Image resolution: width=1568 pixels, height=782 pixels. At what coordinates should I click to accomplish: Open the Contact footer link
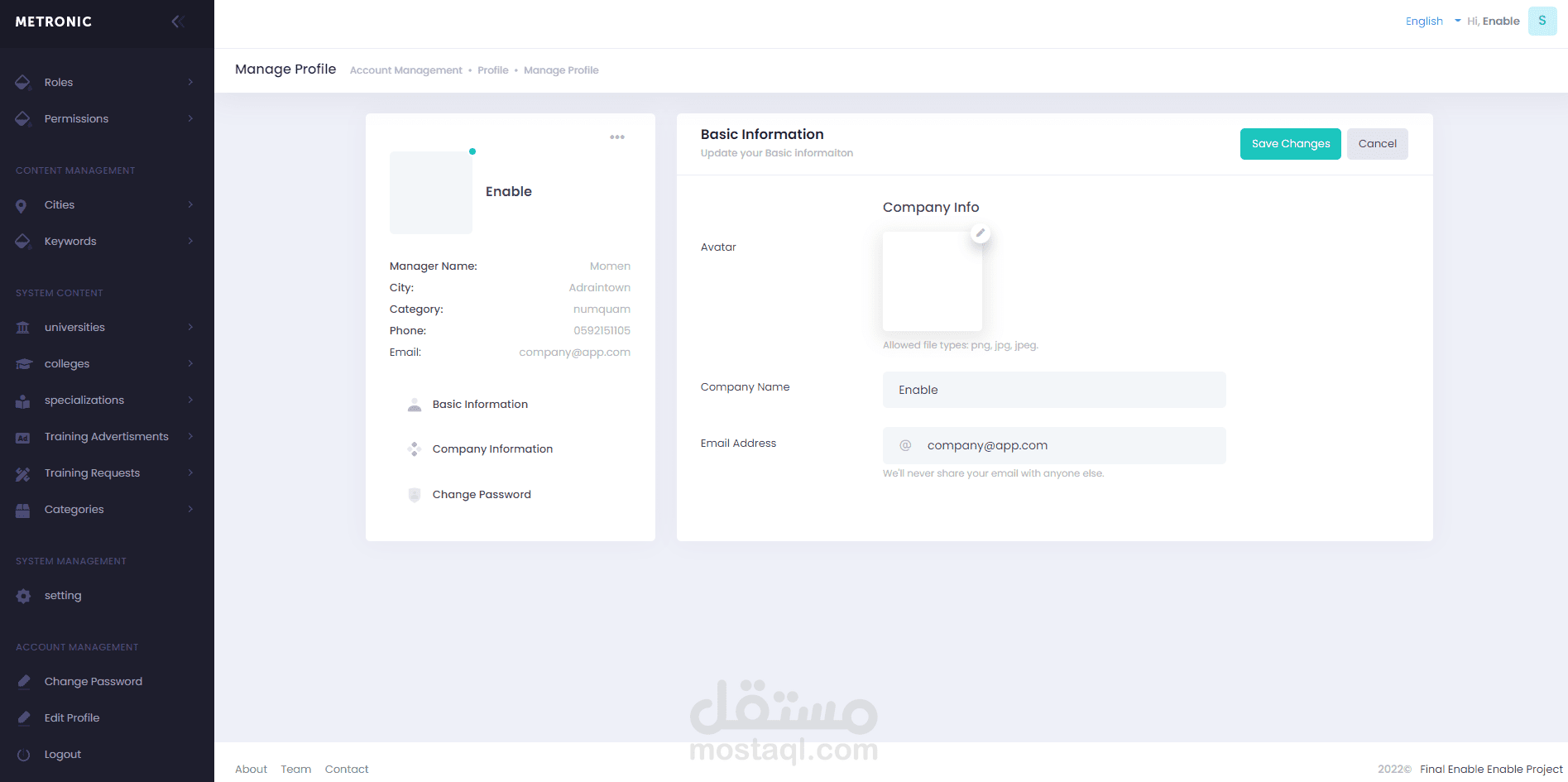(347, 769)
